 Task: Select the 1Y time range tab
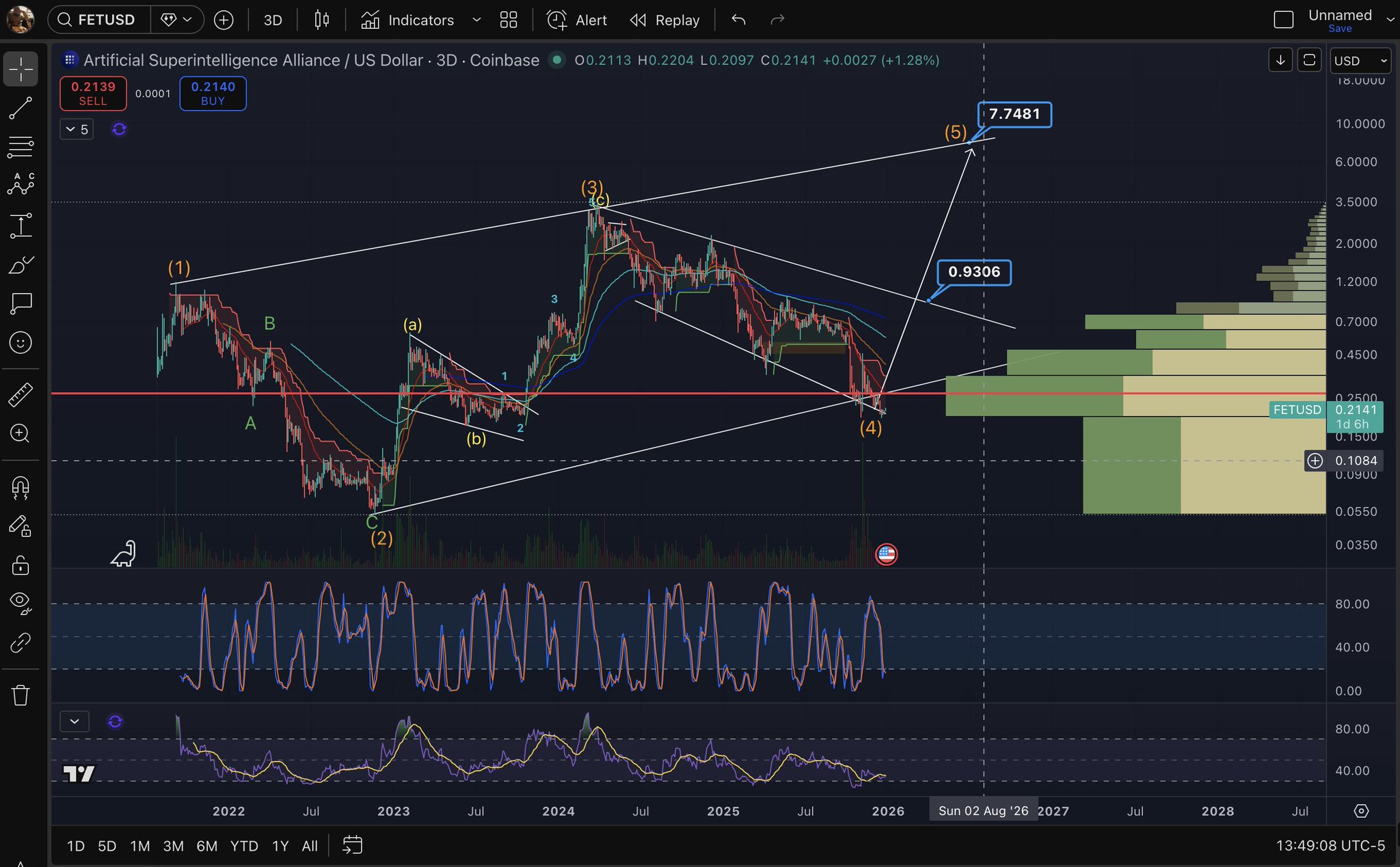point(280,846)
